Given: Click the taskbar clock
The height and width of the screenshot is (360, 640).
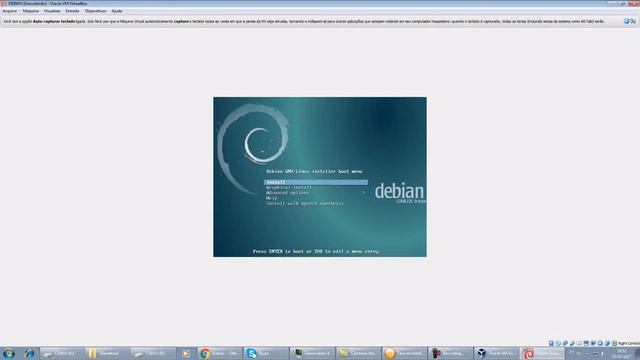Looking at the screenshot, I should (622, 353).
